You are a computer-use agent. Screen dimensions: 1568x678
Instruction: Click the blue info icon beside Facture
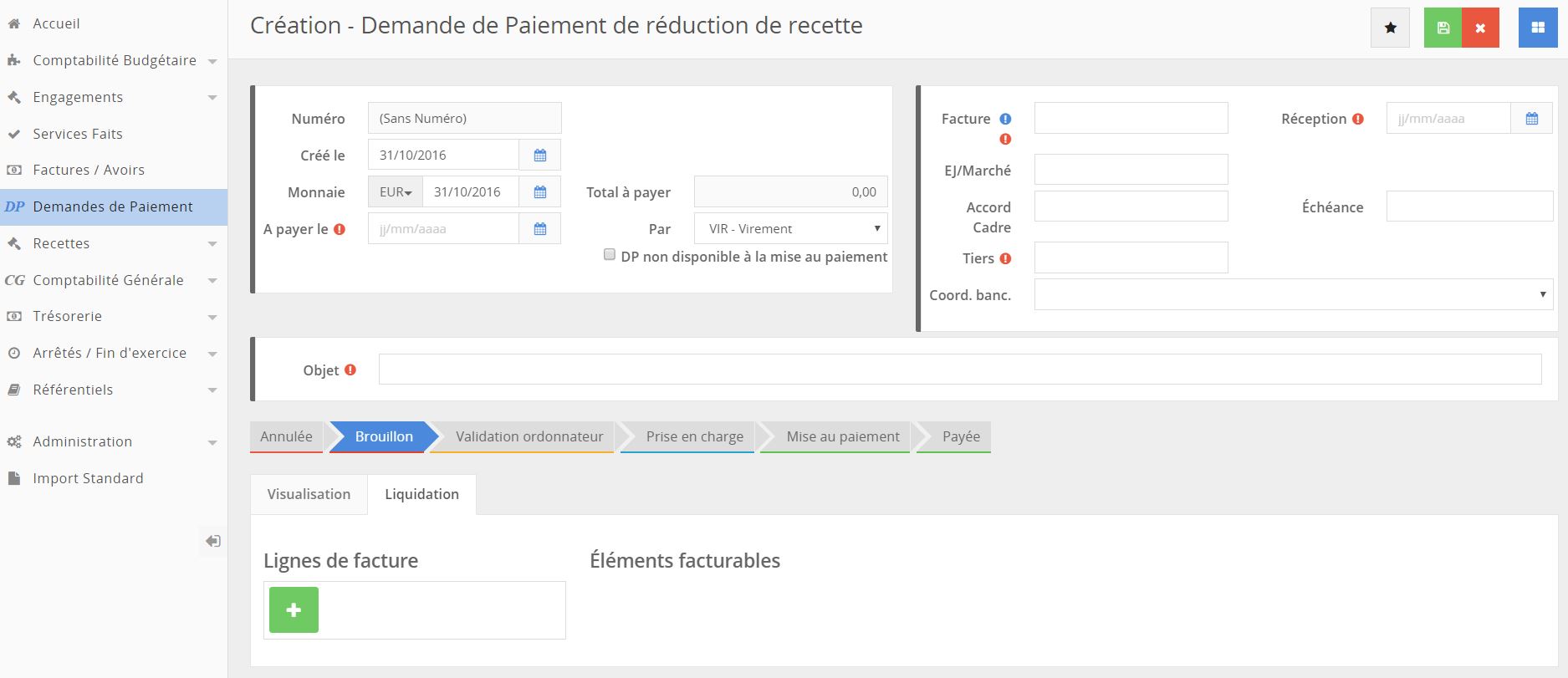[1005, 119]
